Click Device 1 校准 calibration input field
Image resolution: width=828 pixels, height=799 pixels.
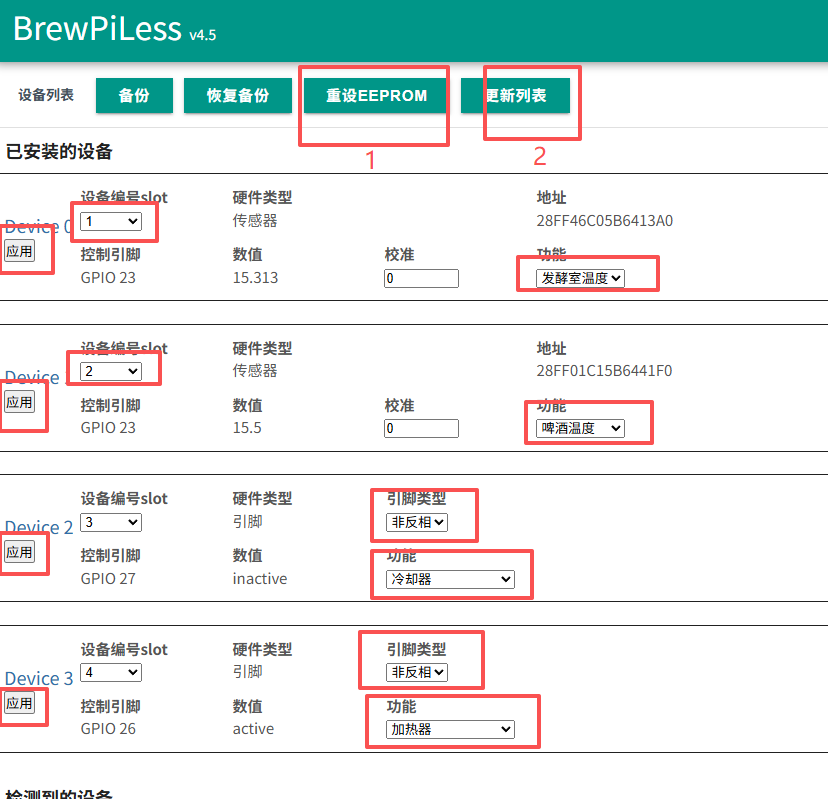tap(421, 428)
